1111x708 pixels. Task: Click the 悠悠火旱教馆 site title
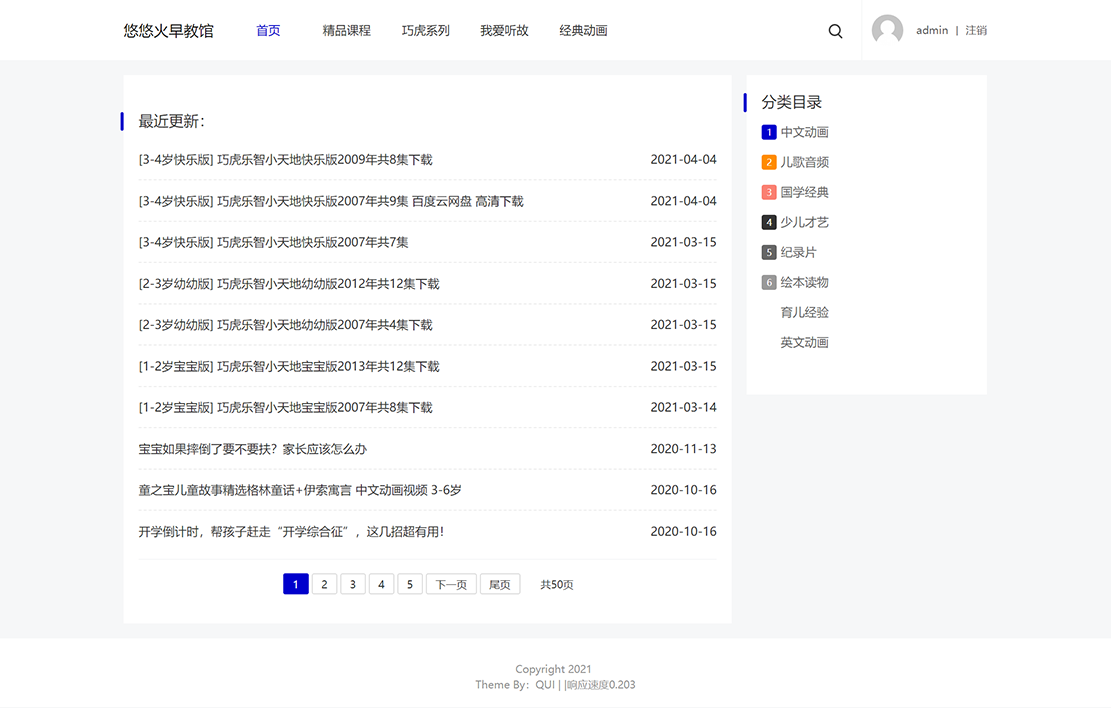[168, 31]
